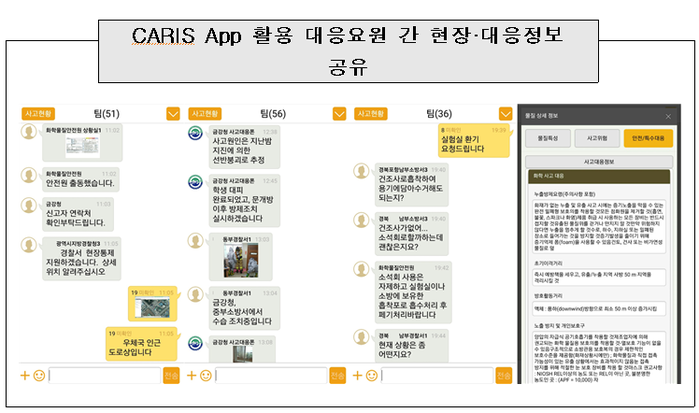
Task: Open 사고현황 button in 팀(36) chat
Action: (x=370, y=113)
